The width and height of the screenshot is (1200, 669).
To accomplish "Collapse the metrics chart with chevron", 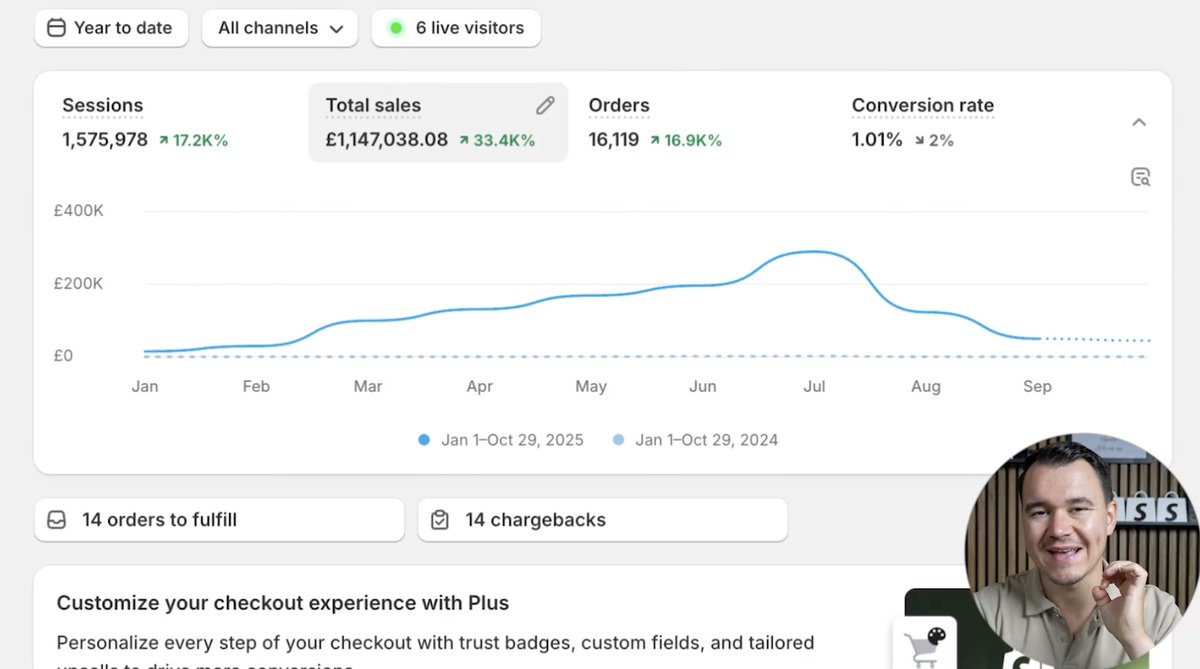I will tap(1139, 122).
